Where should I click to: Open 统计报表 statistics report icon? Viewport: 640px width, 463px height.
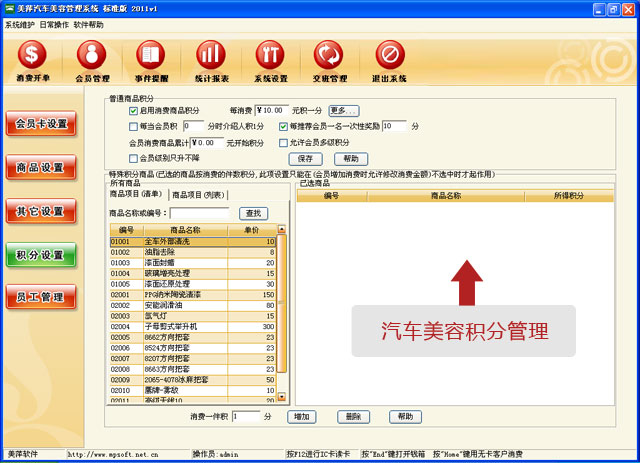(x=210, y=57)
